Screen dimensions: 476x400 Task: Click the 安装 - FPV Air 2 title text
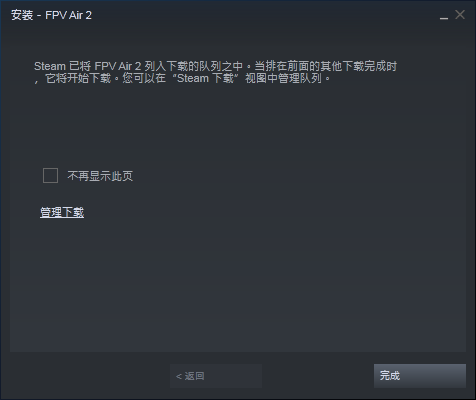click(x=51, y=15)
